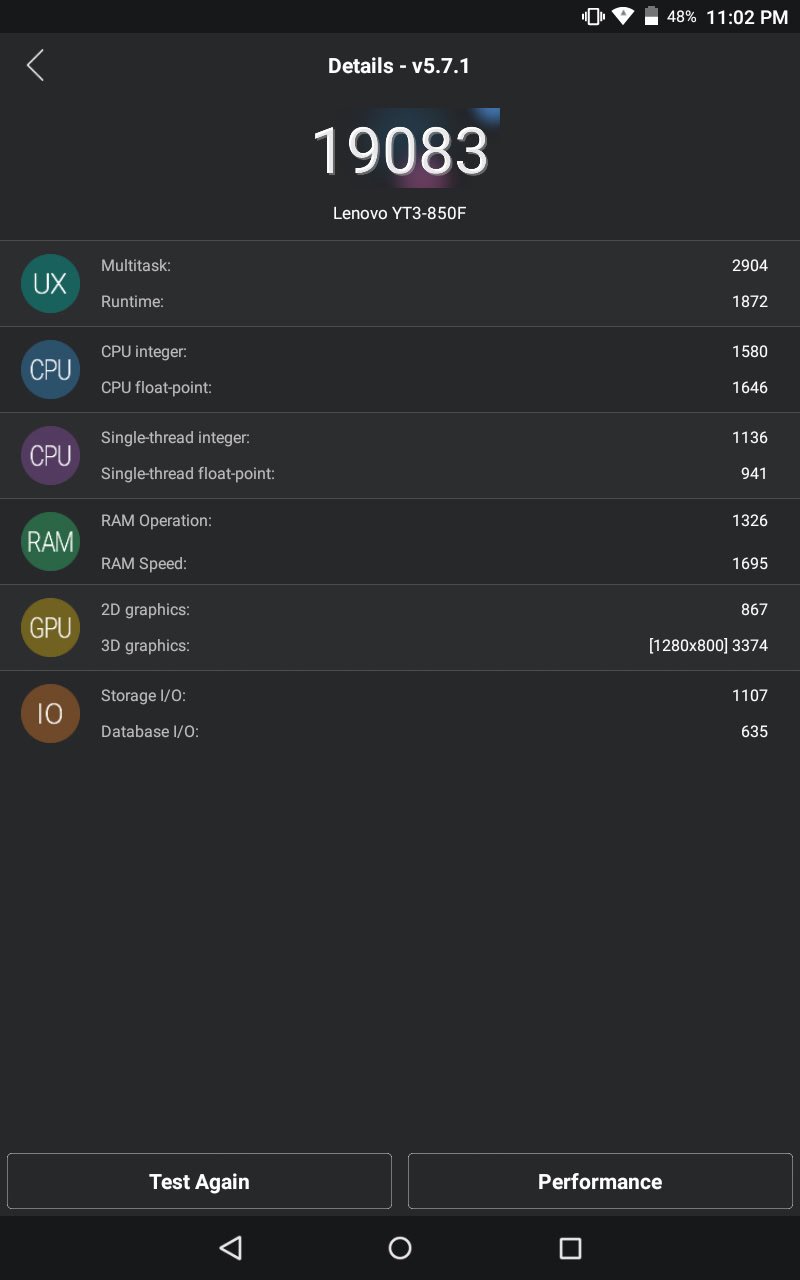The image size is (800, 1280).
Task: Tap the yellow GPU category icon
Action: tap(50, 628)
